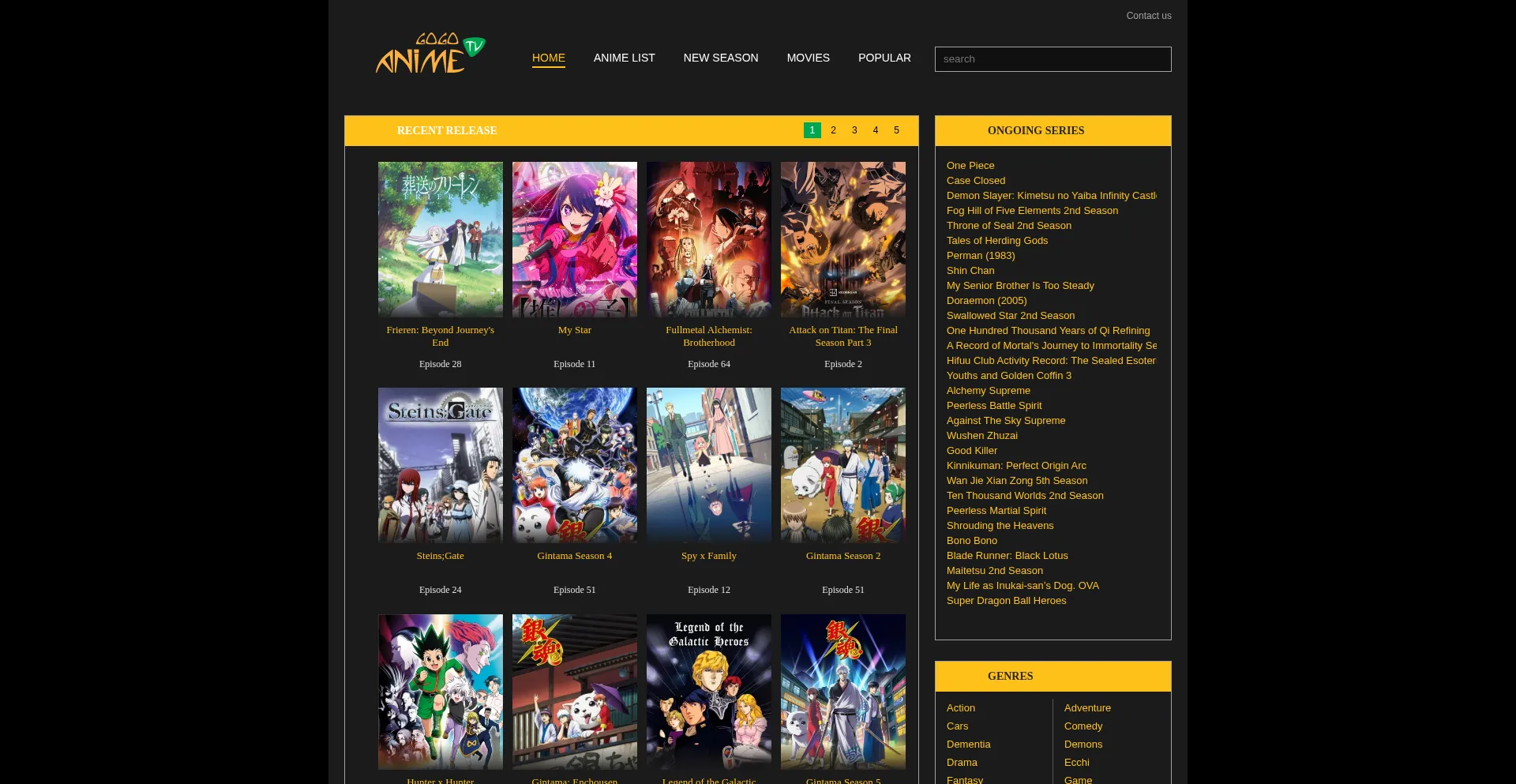
Task: Open the Gintama Season 4 poster
Action: tap(574, 465)
